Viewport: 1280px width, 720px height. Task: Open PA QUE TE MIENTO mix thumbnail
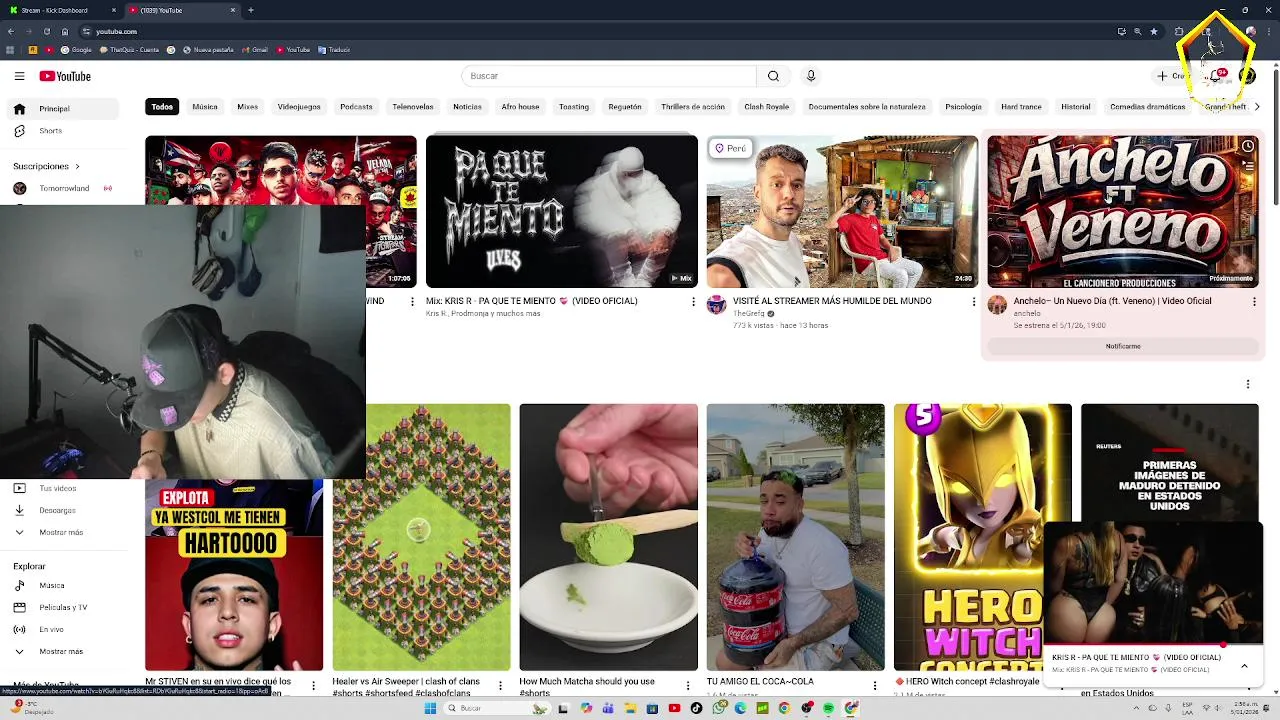pyautogui.click(x=562, y=211)
